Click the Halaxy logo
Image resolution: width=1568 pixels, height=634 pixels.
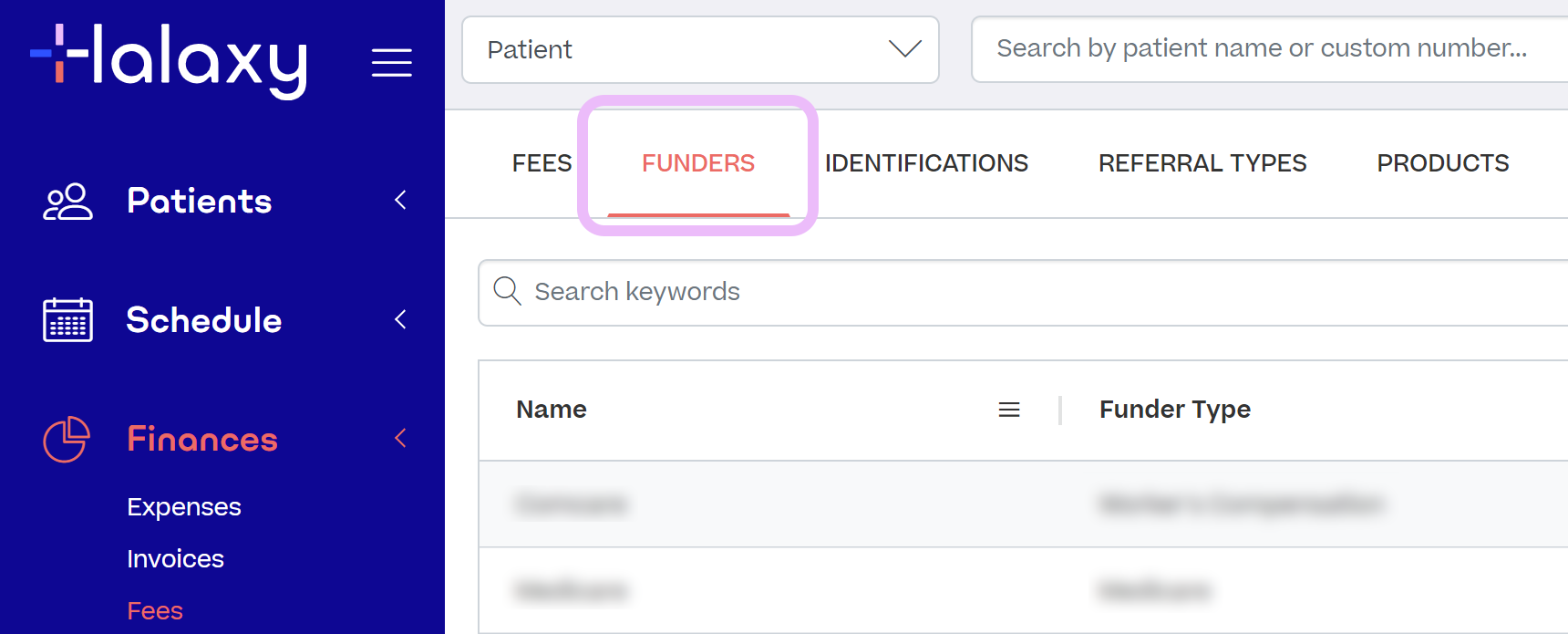(x=169, y=60)
